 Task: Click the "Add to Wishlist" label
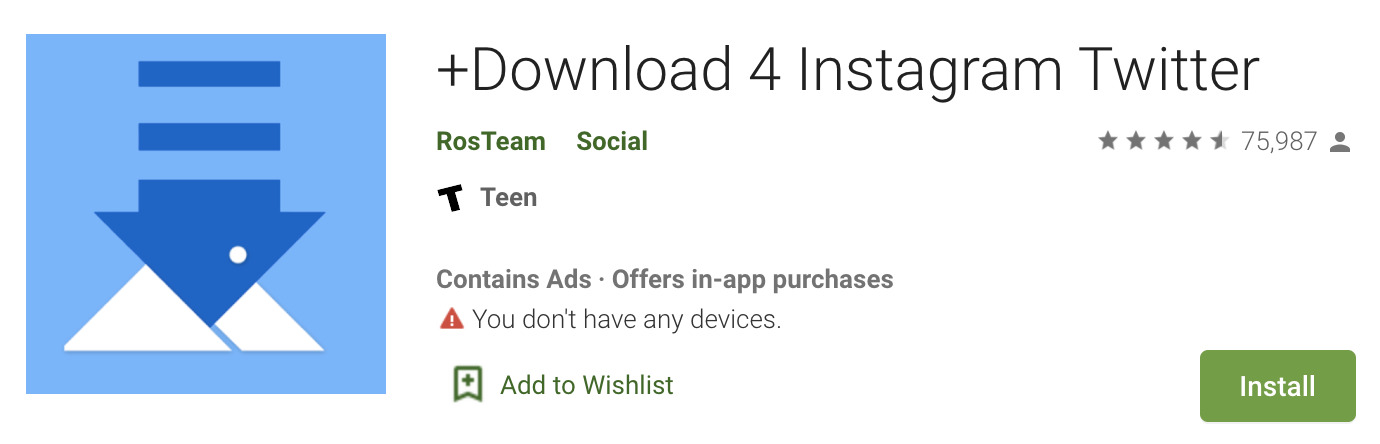[x=587, y=385]
